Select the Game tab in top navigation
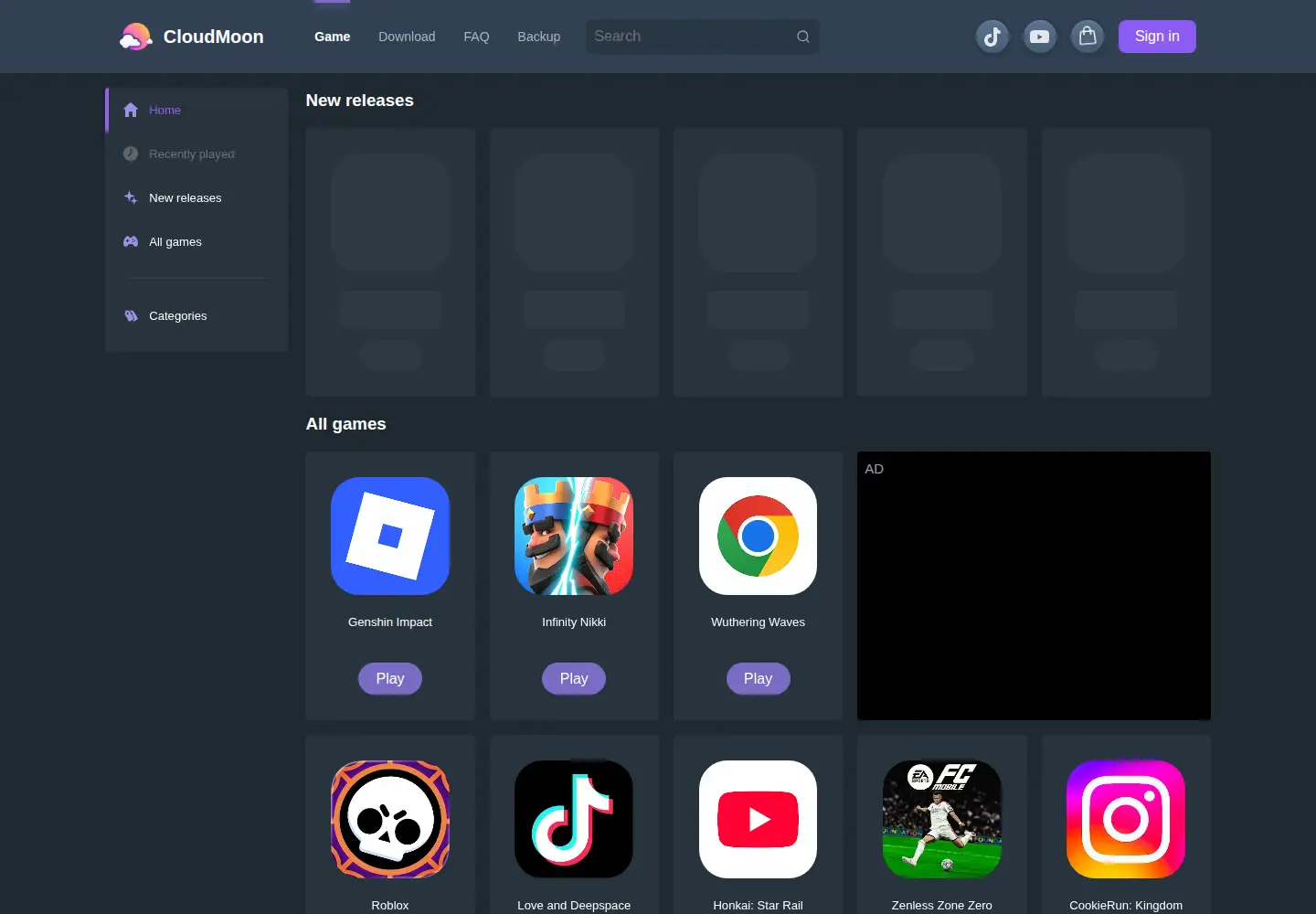 pyautogui.click(x=333, y=37)
